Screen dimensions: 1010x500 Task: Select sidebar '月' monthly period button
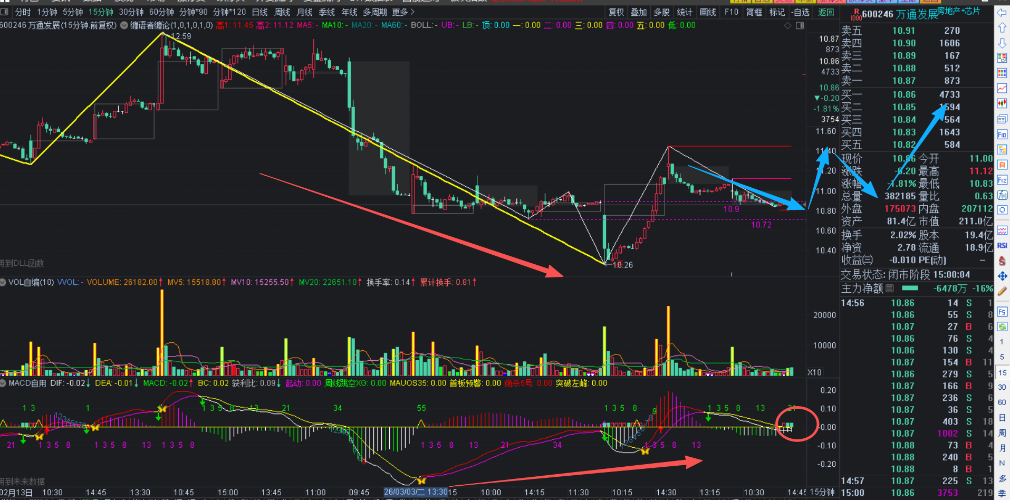(x=1002, y=448)
